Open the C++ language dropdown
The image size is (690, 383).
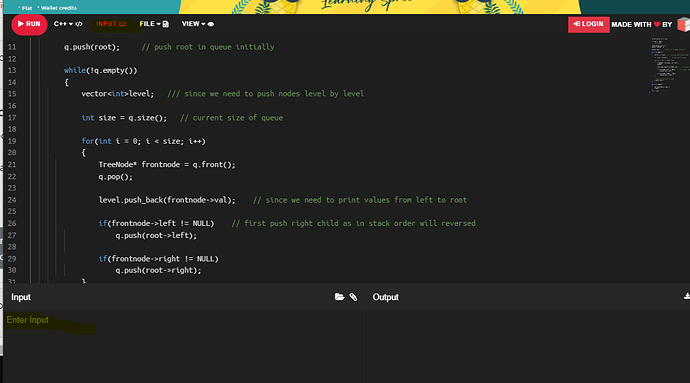[x=63, y=24]
